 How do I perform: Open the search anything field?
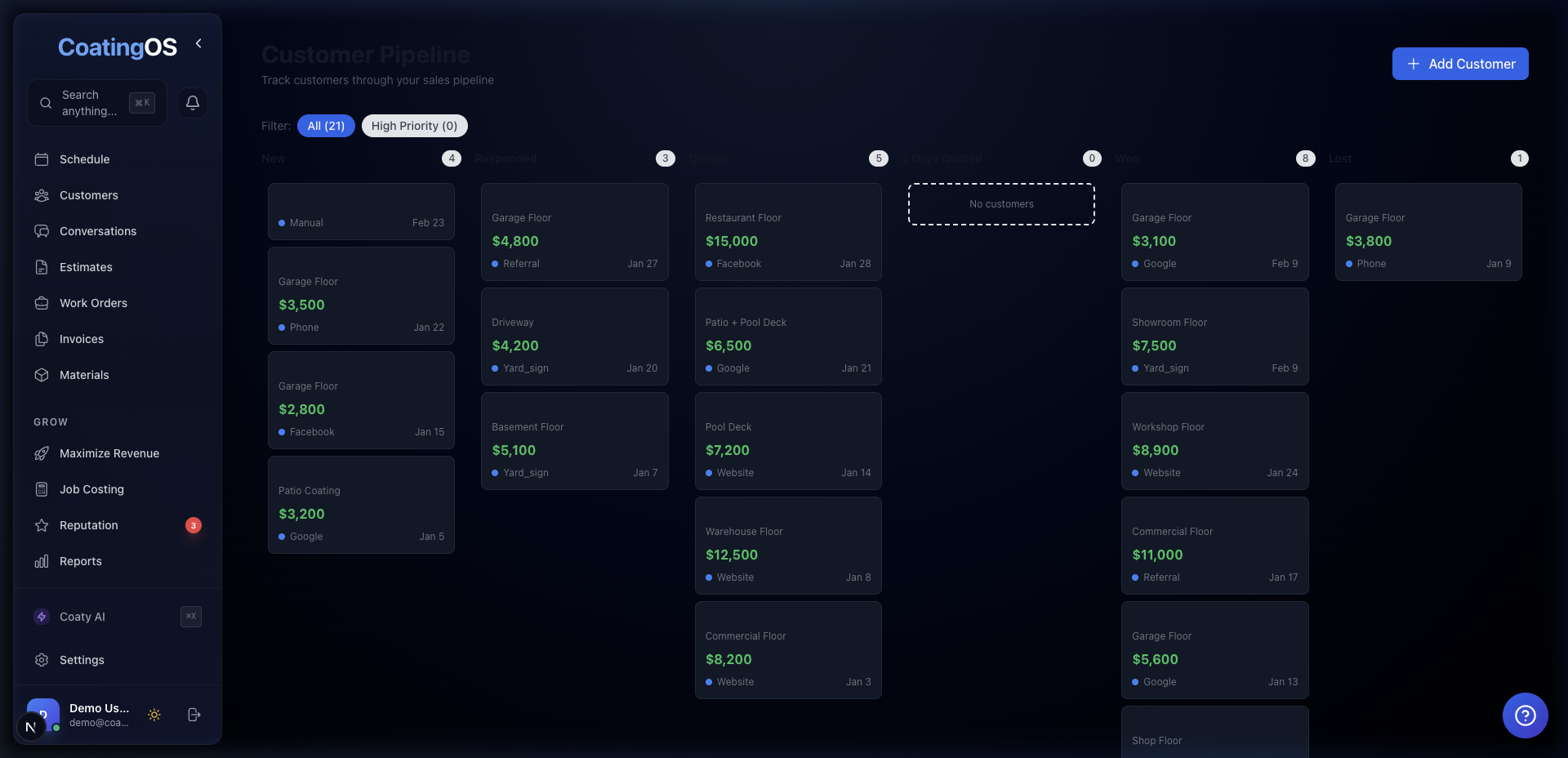(x=90, y=103)
